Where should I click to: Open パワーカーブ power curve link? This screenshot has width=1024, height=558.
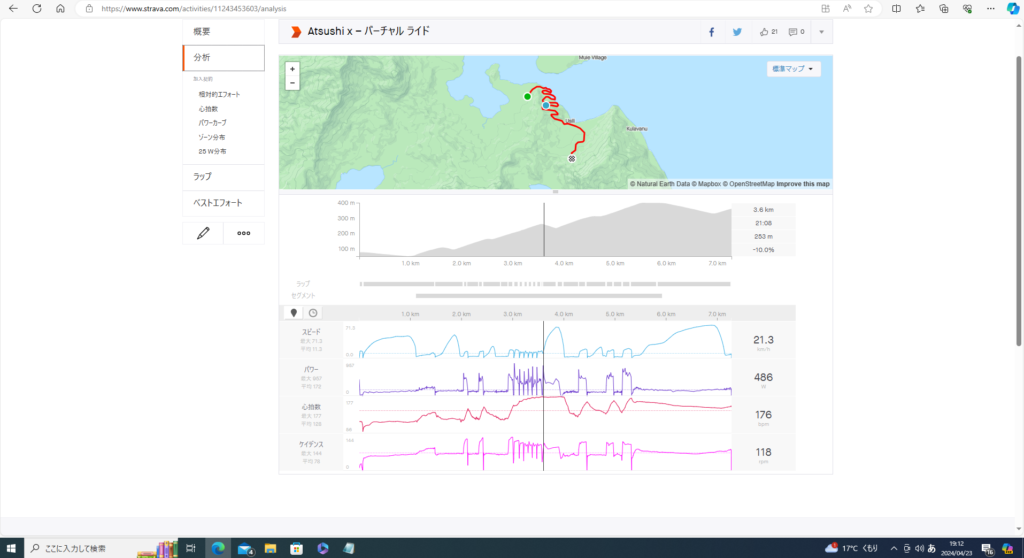(x=212, y=122)
